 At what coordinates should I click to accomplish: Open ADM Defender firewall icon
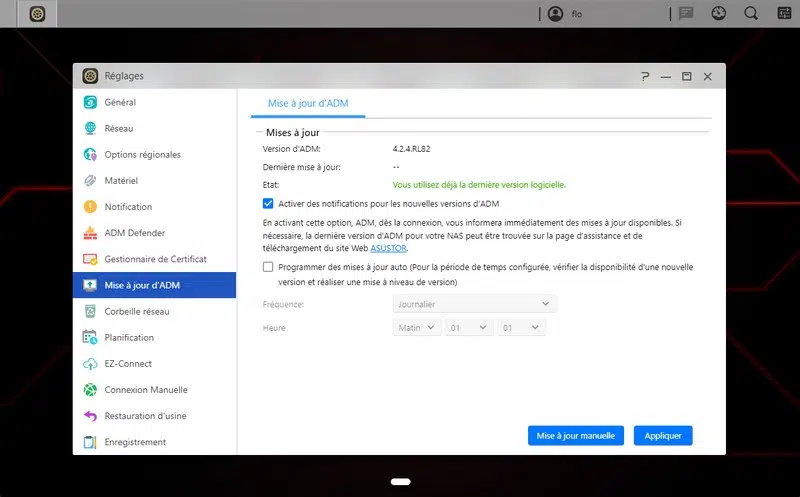[90, 233]
